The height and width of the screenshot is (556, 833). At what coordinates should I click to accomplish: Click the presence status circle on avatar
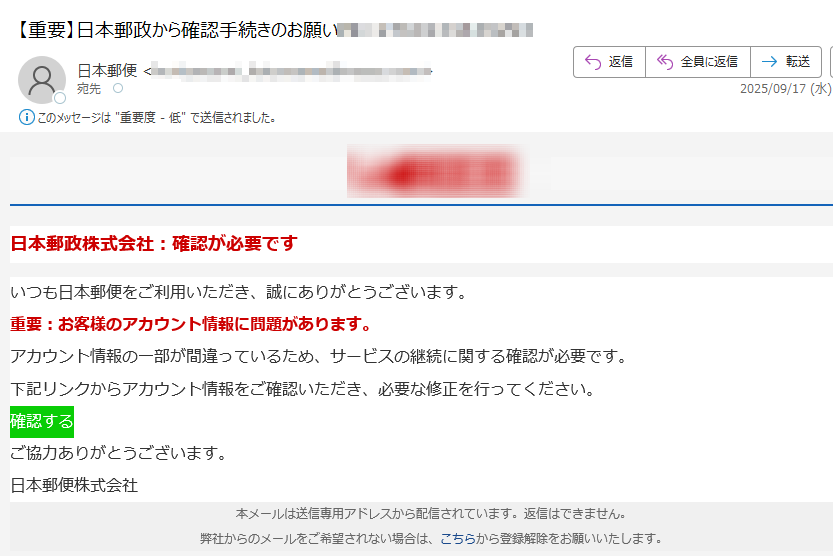click(x=60, y=98)
